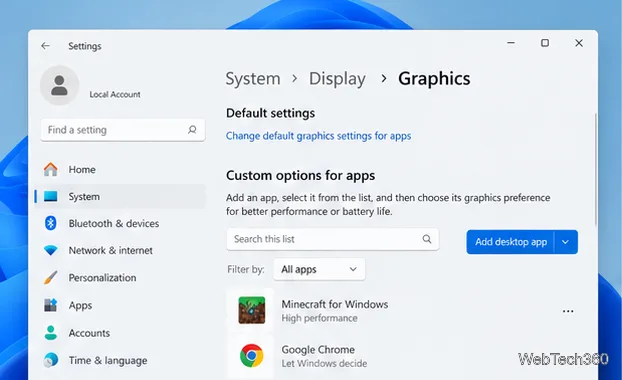
Task: Click the Local Account user avatar
Action: tap(60, 85)
